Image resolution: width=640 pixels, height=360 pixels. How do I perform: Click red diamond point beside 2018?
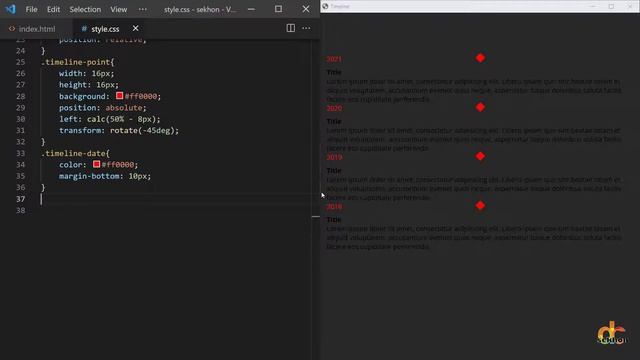click(480, 205)
